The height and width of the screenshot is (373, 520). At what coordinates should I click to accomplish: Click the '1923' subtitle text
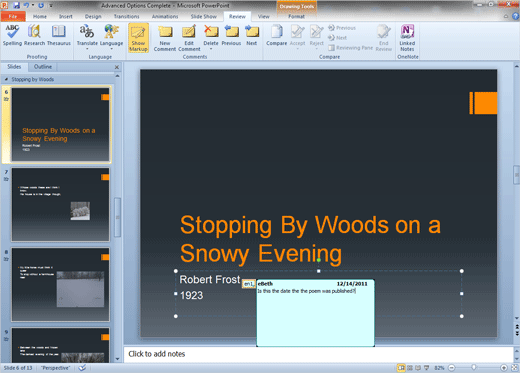click(x=191, y=295)
